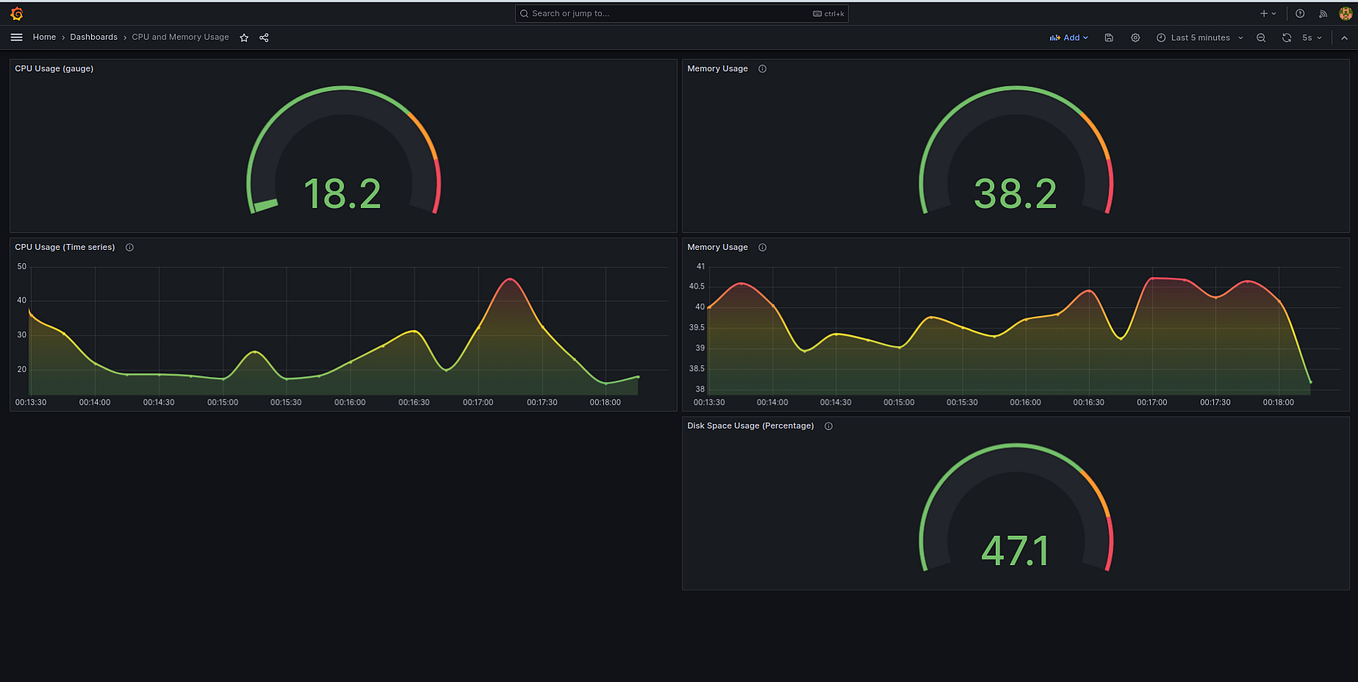Toggle the main navigation sidebar
This screenshot has width=1358, height=682.
point(16,37)
